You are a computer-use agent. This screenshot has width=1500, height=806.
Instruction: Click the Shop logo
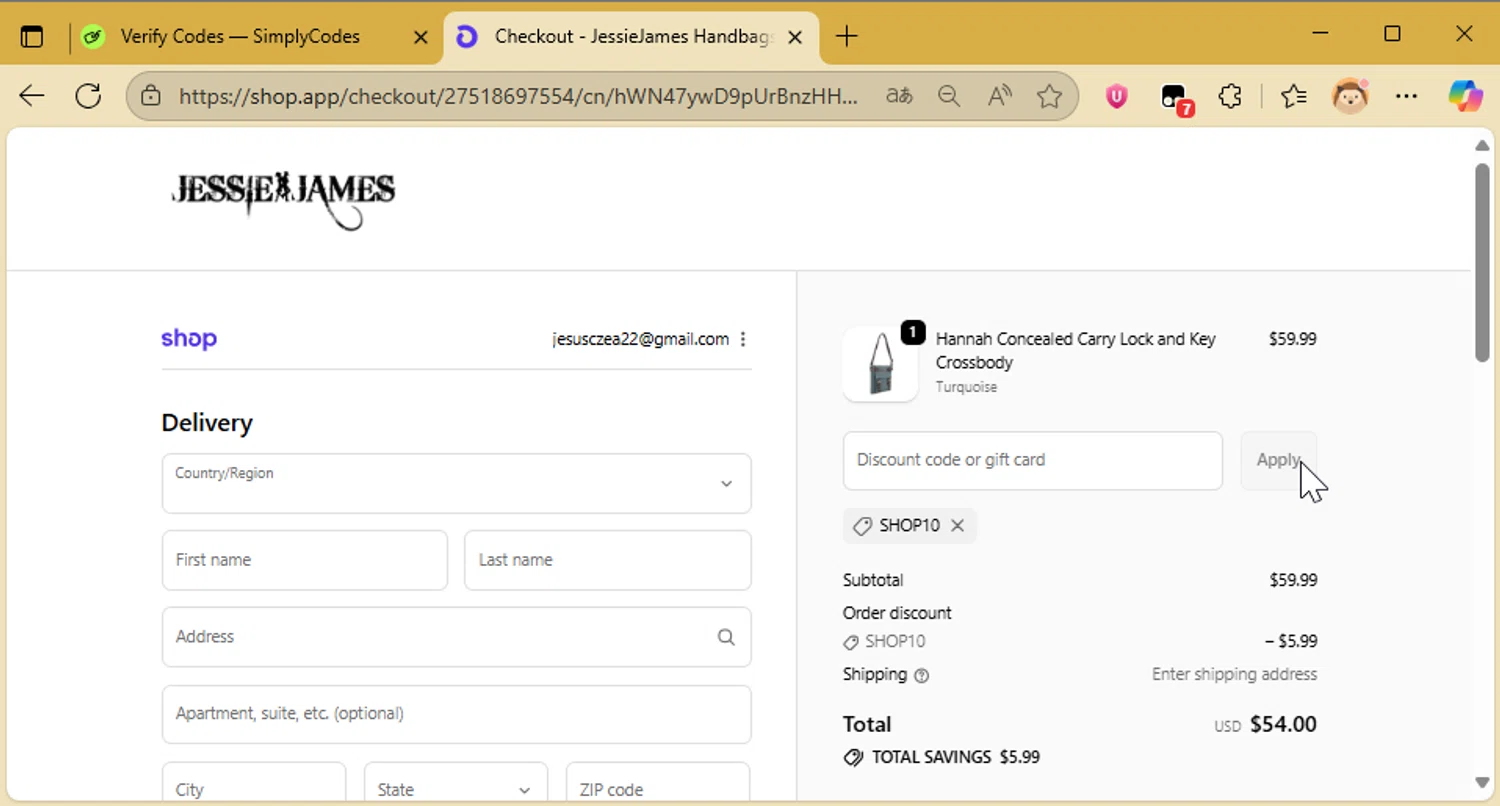point(189,339)
